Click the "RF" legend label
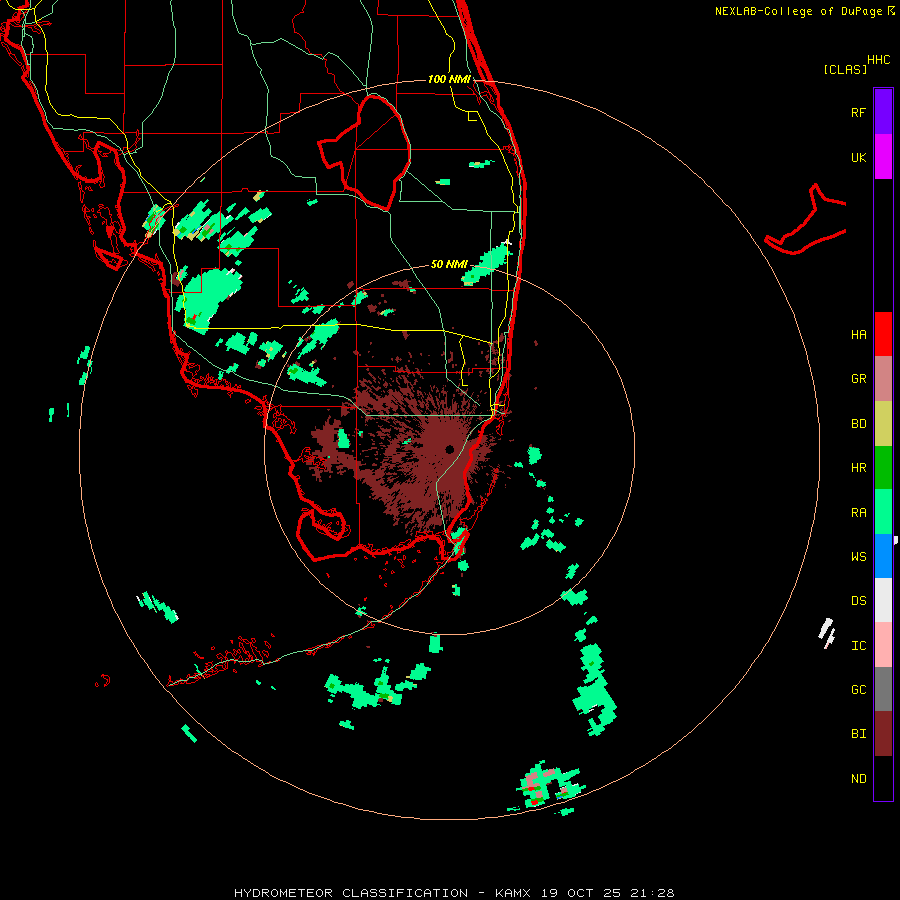Screen dimensions: 900x900 pyautogui.click(x=858, y=113)
